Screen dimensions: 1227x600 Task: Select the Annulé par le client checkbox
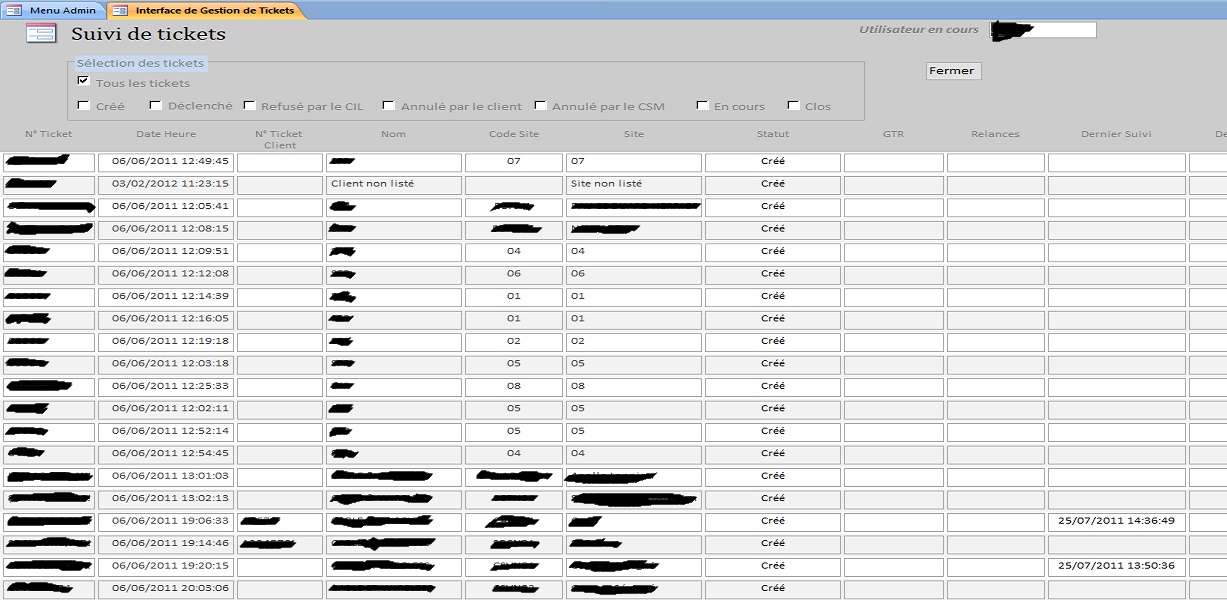(388, 105)
